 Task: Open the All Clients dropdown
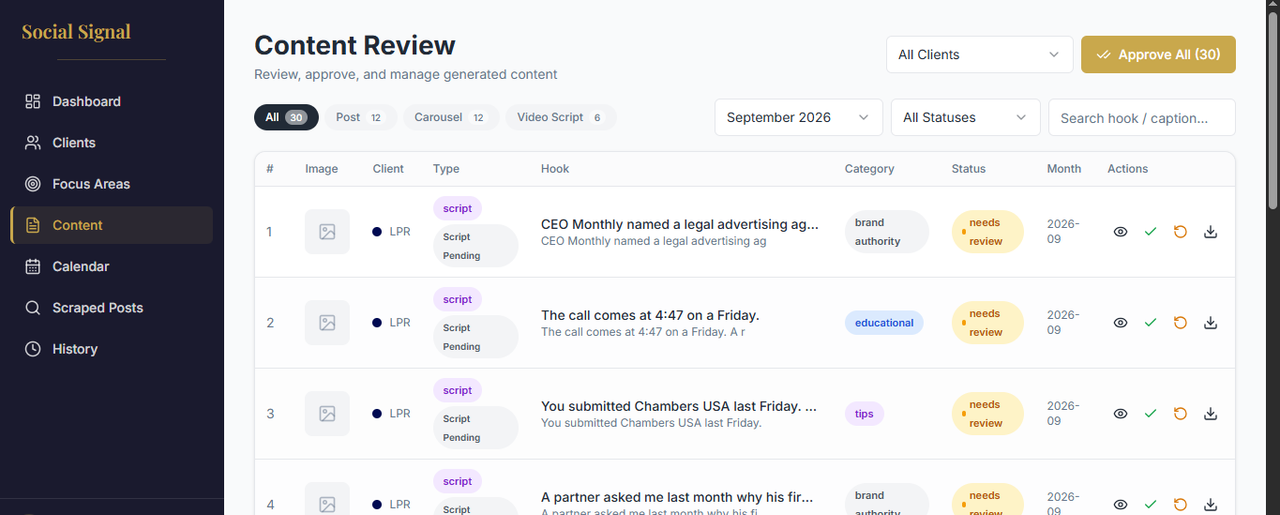[x=979, y=55]
